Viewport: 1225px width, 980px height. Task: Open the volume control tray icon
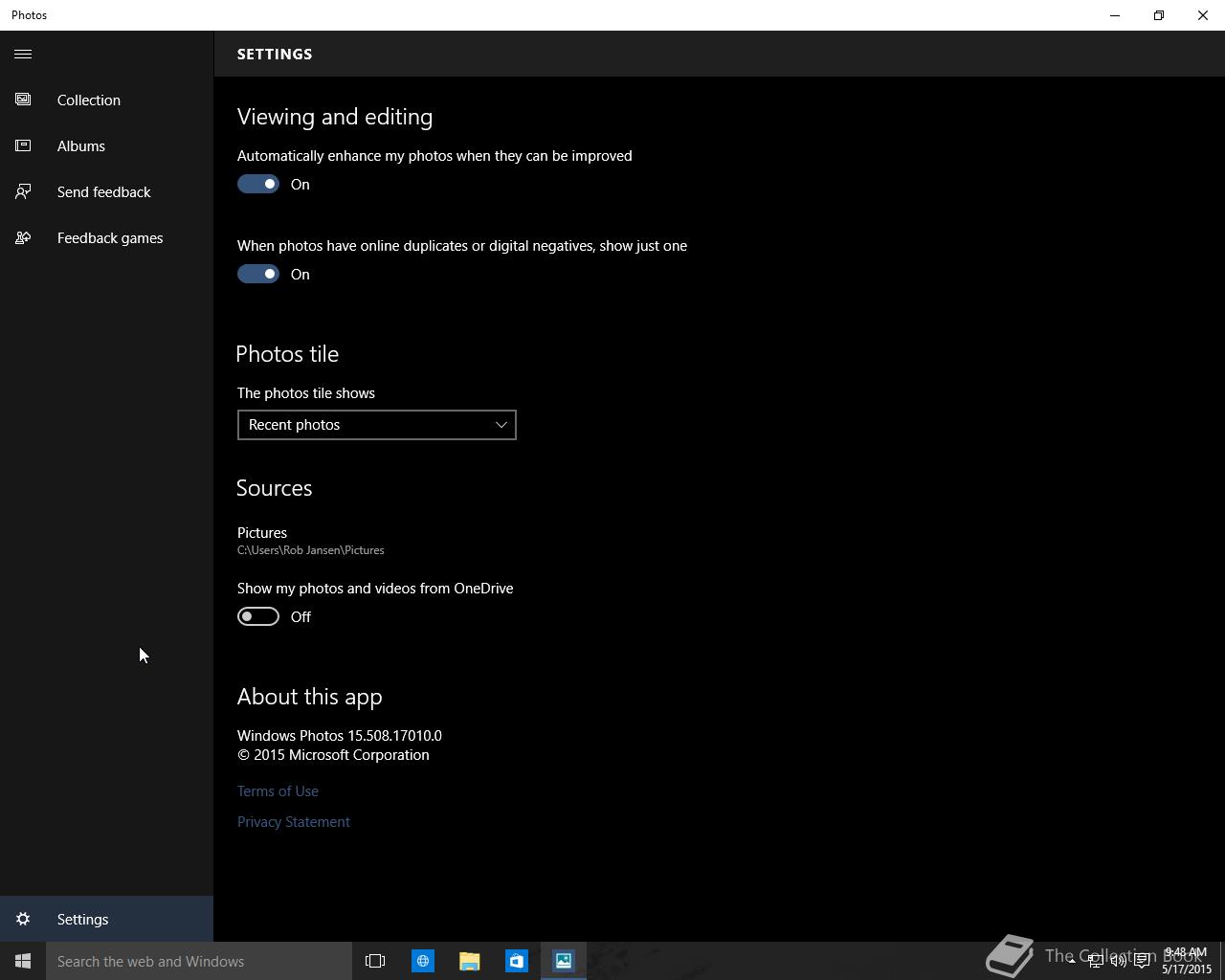(1118, 961)
